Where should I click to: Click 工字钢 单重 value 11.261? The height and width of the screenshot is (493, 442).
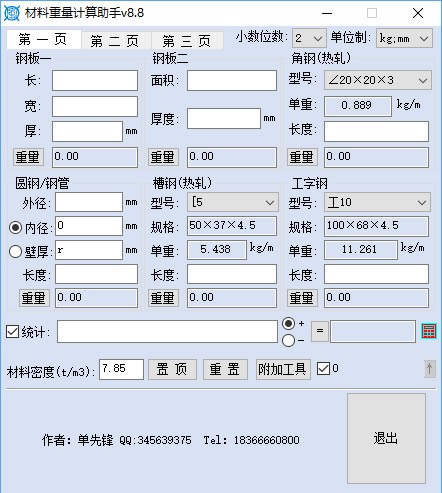click(x=361, y=250)
